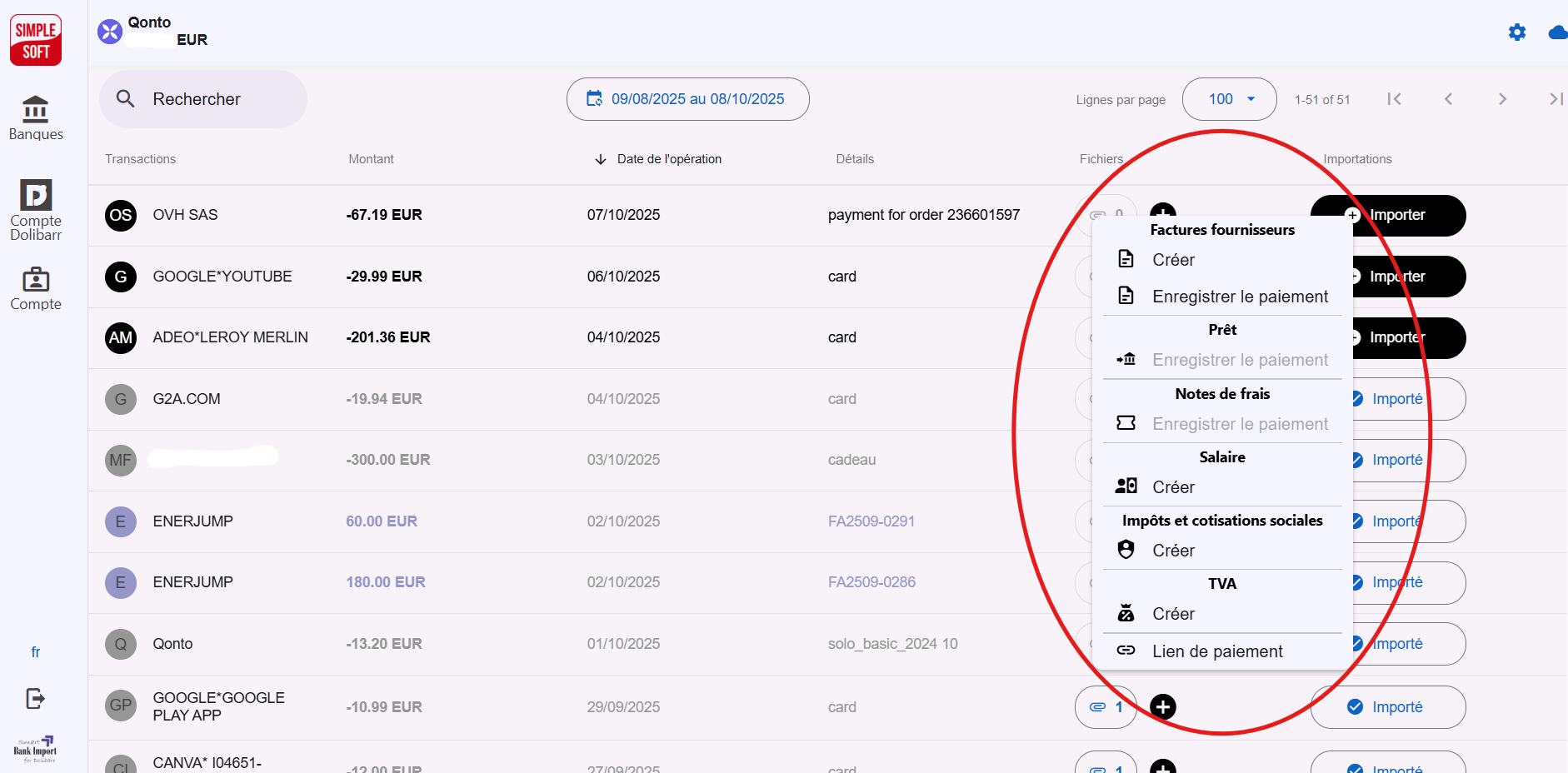Click into the Rechercher search field
The height and width of the screenshot is (773, 1568).
[202, 99]
